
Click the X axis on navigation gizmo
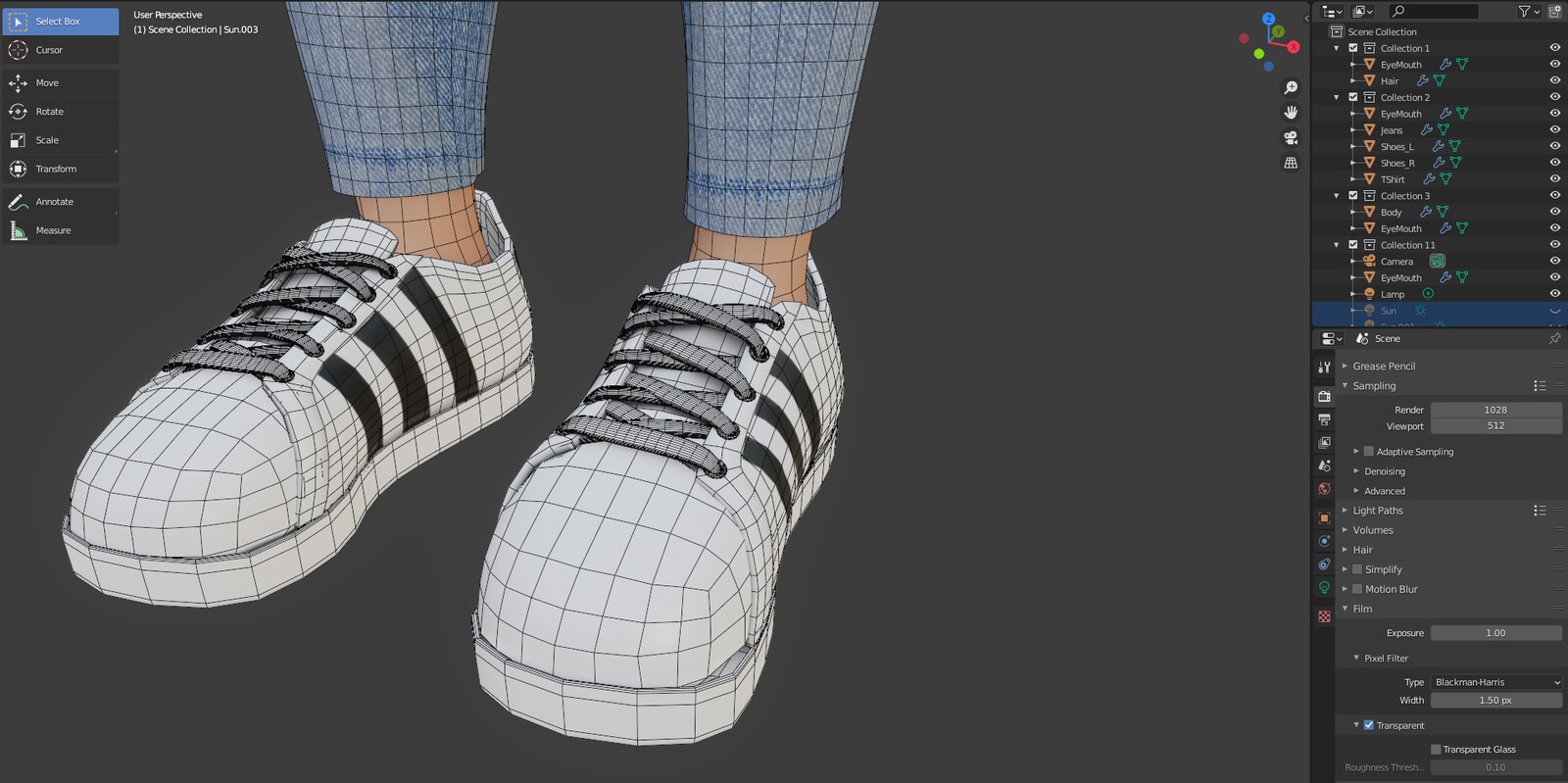tap(1293, 46)
